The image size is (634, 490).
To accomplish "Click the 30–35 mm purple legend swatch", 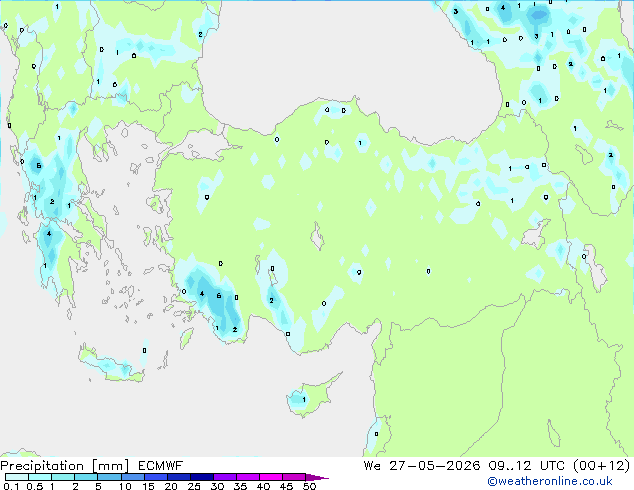I will click(224, 477).
